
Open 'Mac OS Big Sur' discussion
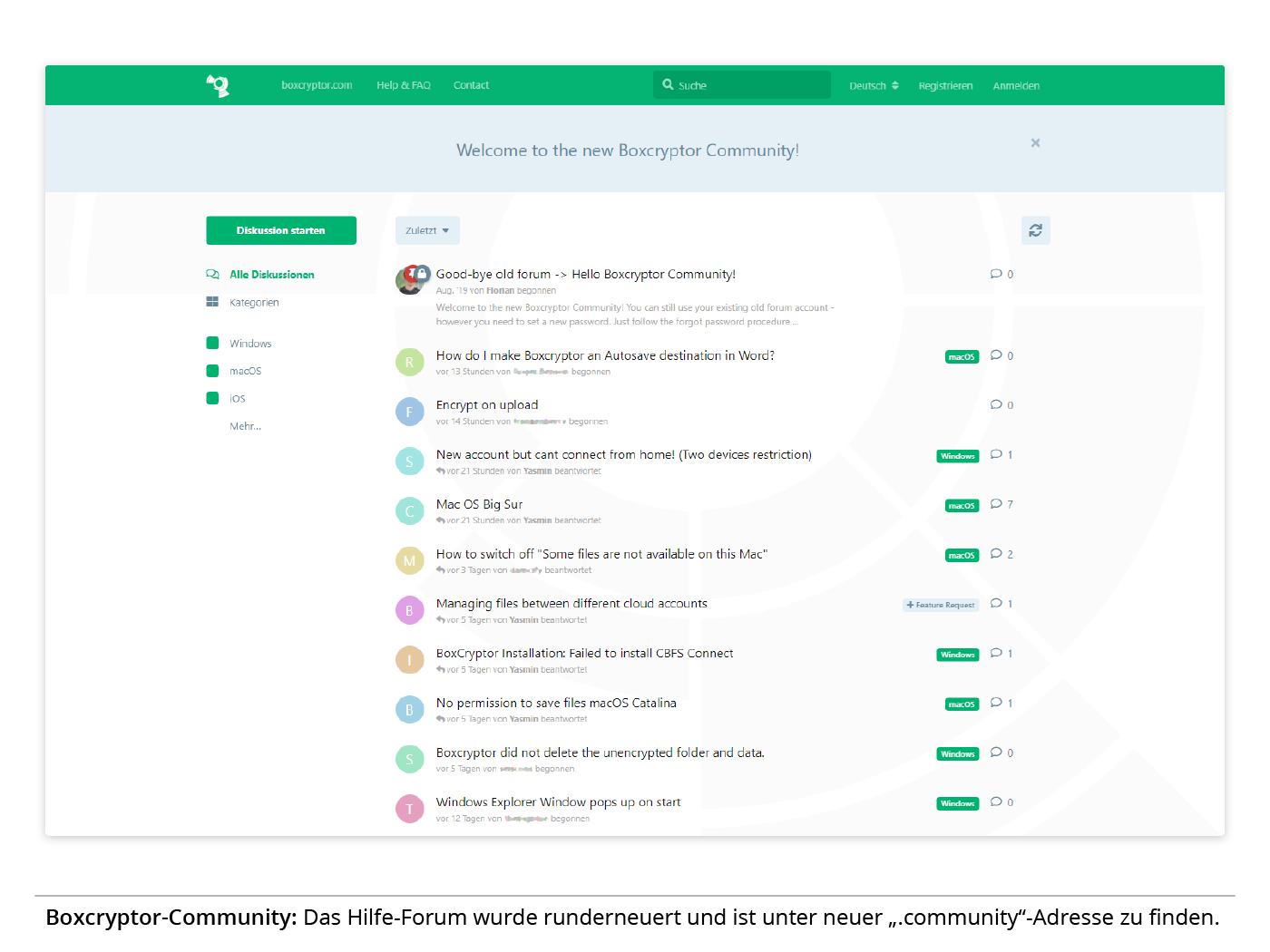click(x=479, y=504)
